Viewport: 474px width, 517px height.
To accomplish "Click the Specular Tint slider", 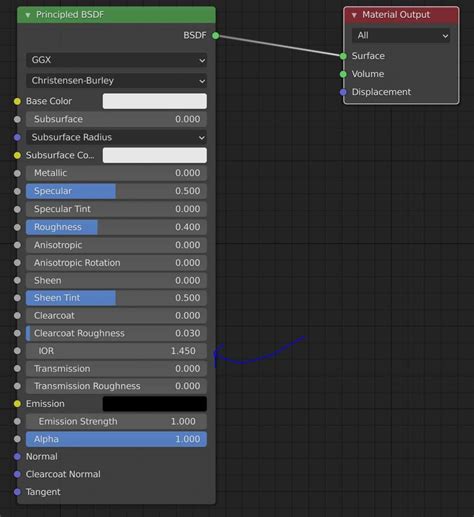I will [116, 209].
